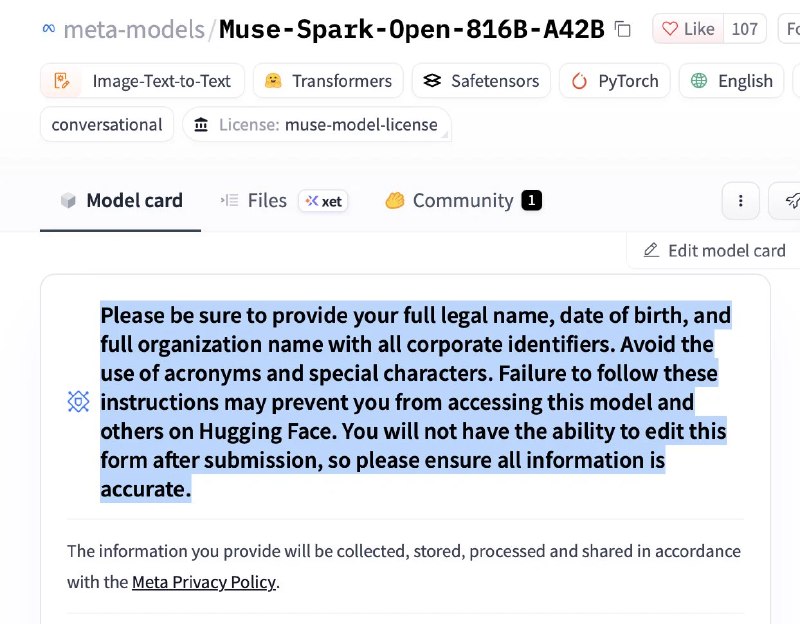Open the Model card tab
This screenshot has width=800, height=624.
[121, 201]
